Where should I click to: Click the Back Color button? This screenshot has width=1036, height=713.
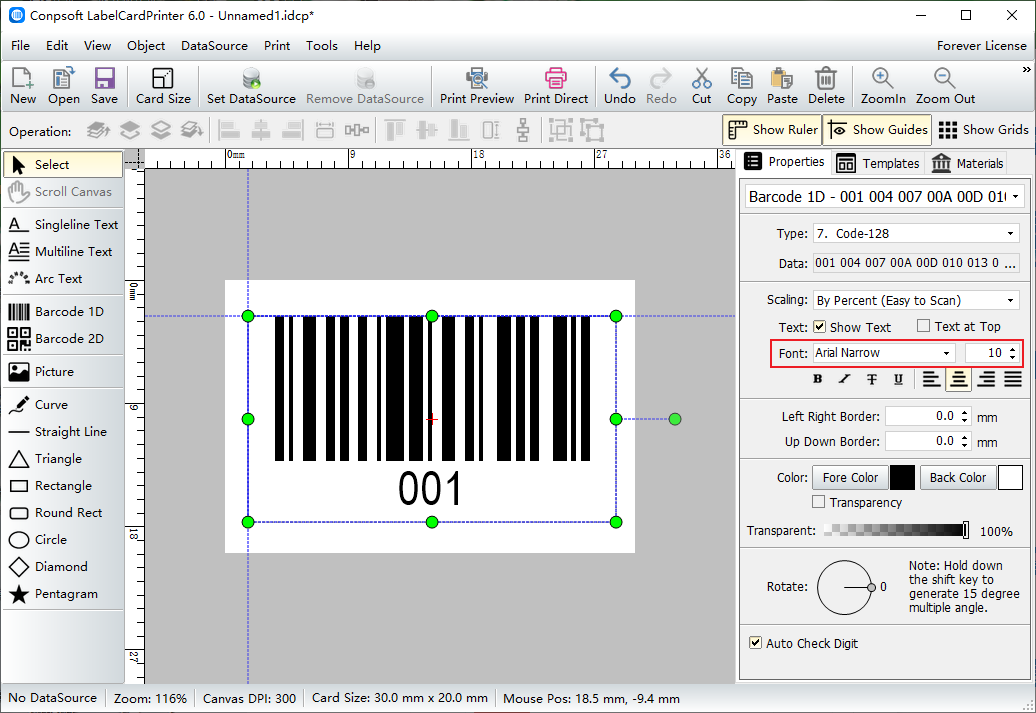957,477
